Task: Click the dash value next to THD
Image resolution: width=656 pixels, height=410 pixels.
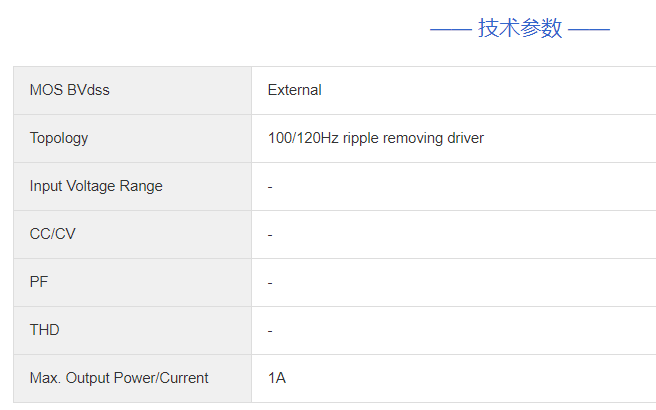Action: (270, 331)
